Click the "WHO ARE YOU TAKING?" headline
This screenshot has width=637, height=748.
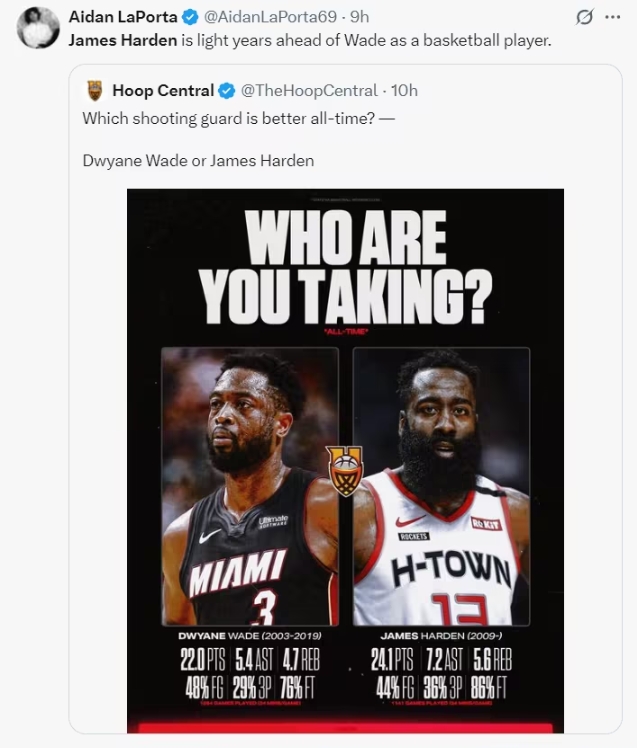(x=346, y=264)
